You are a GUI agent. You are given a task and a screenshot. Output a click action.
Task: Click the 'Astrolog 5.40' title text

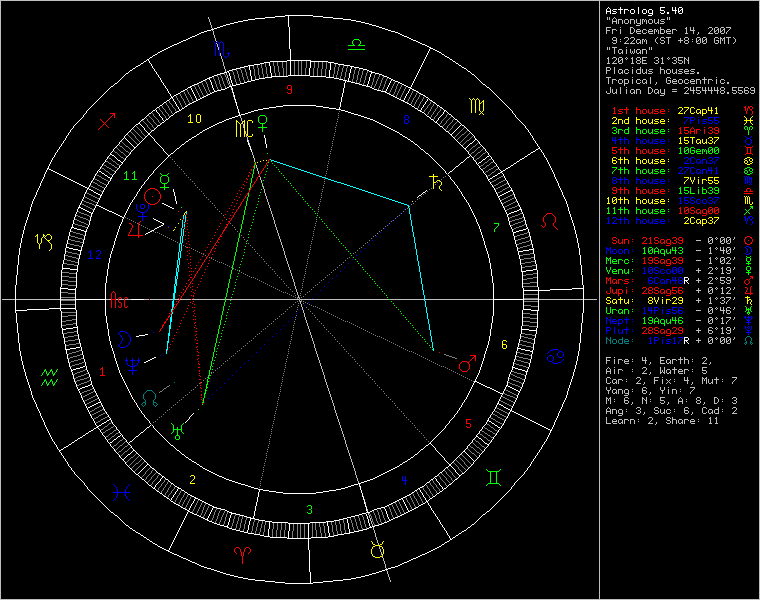(x=644, y=11)
